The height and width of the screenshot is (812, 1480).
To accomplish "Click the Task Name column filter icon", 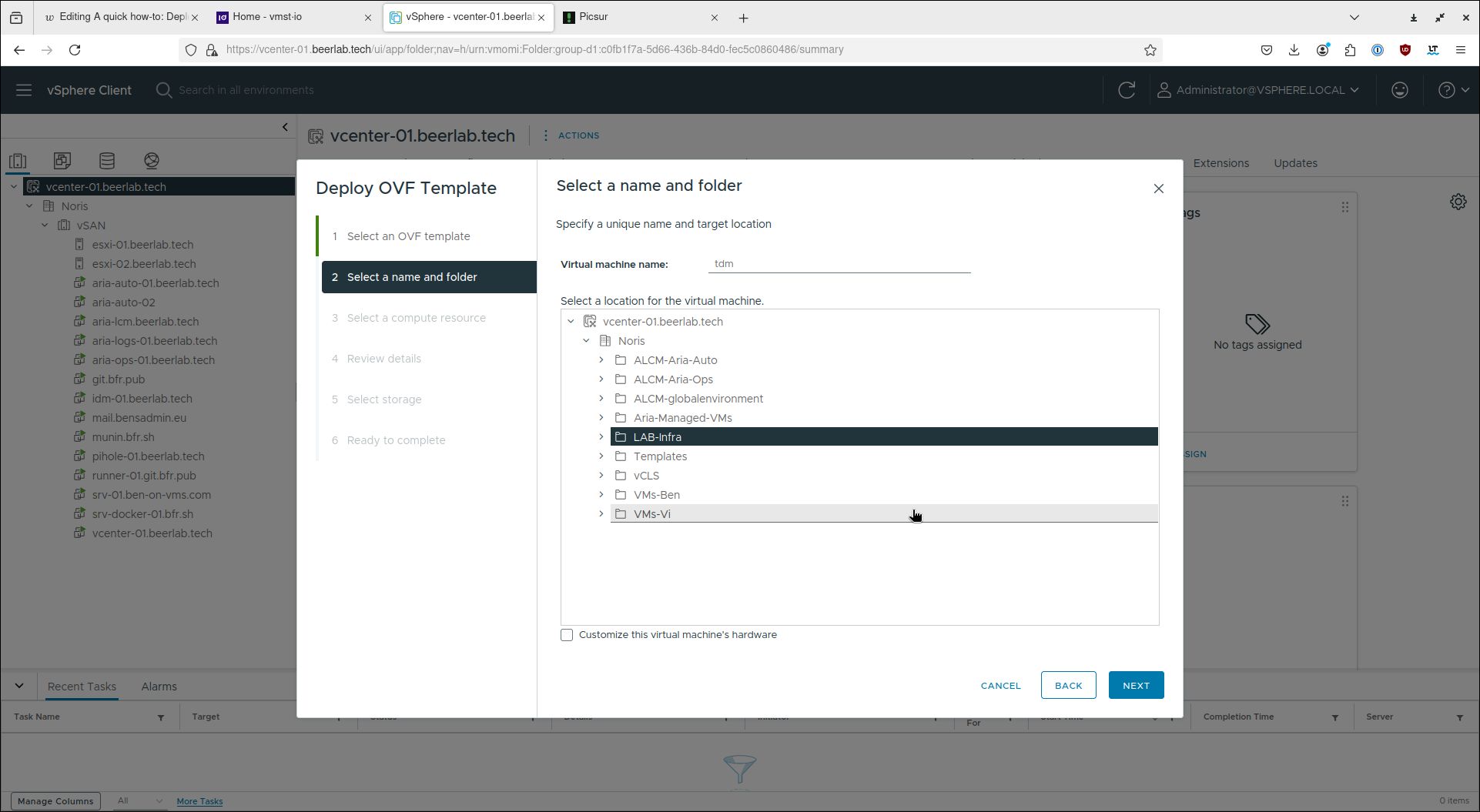I will [x=161, y=717].
